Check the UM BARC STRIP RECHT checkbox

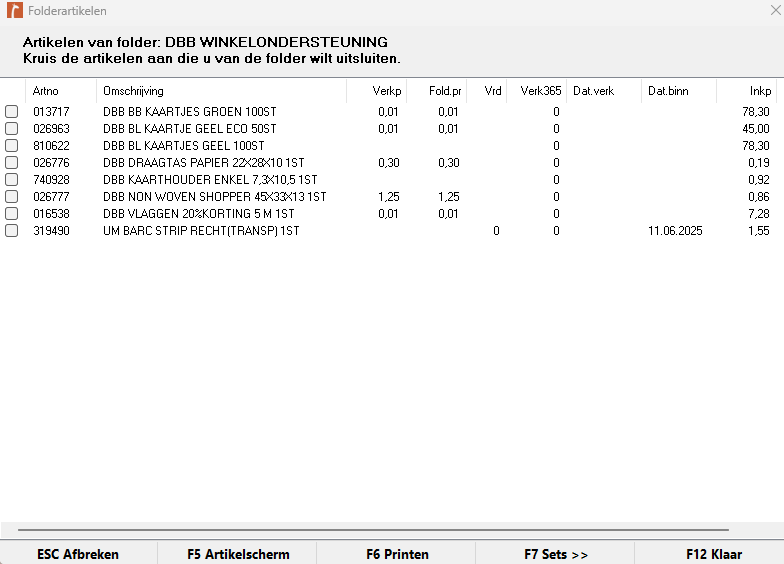pos(12,230)
